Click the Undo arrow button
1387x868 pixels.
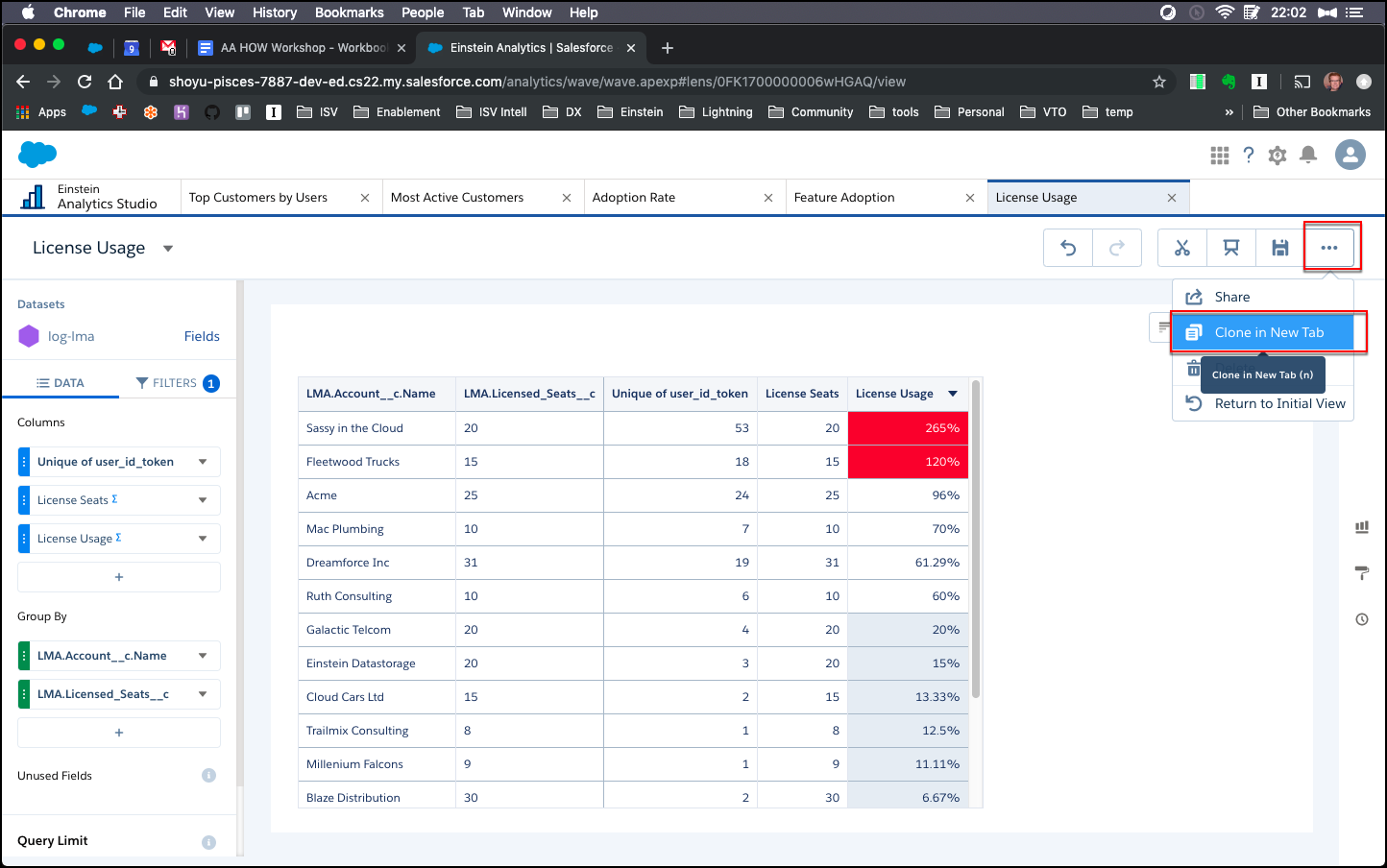click(1068, 248)
